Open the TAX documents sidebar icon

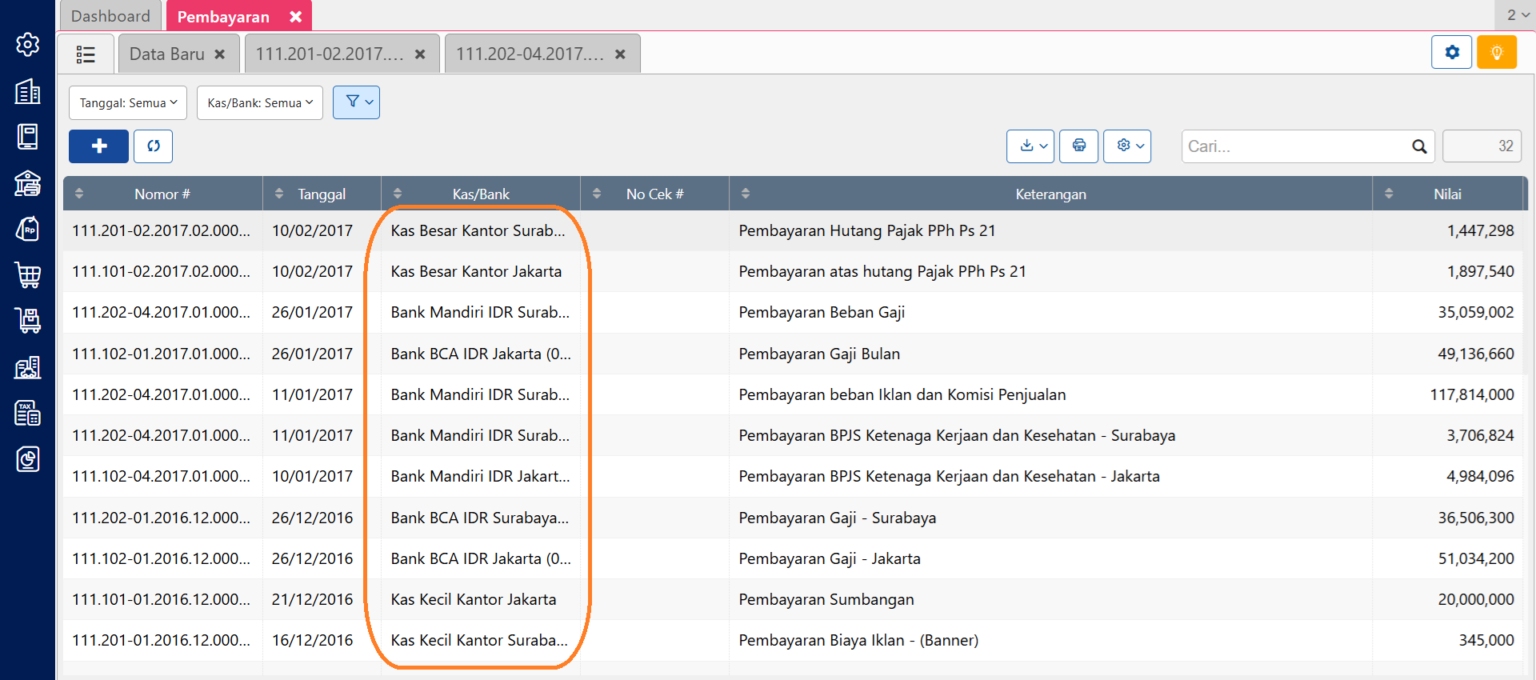tap(27, 413)
